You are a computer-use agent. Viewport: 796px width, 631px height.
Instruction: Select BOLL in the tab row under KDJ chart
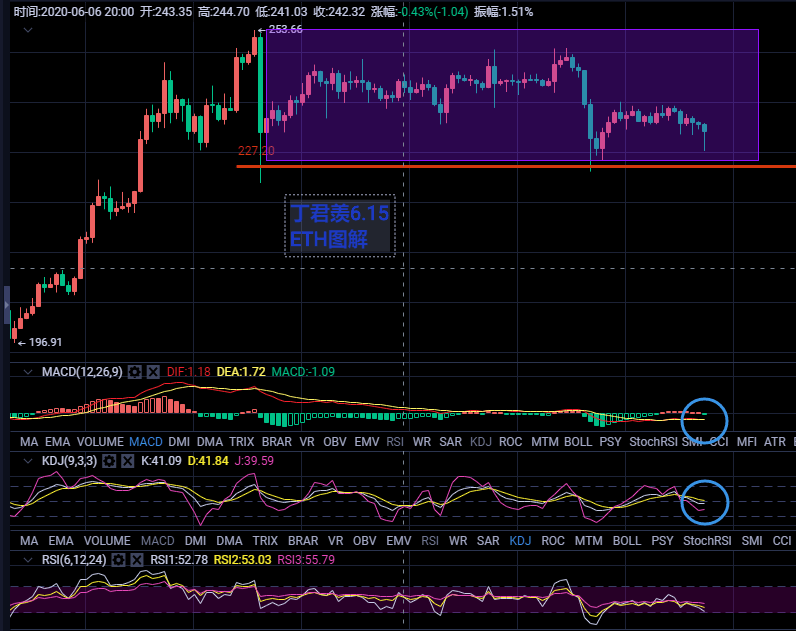coord(627,540)
